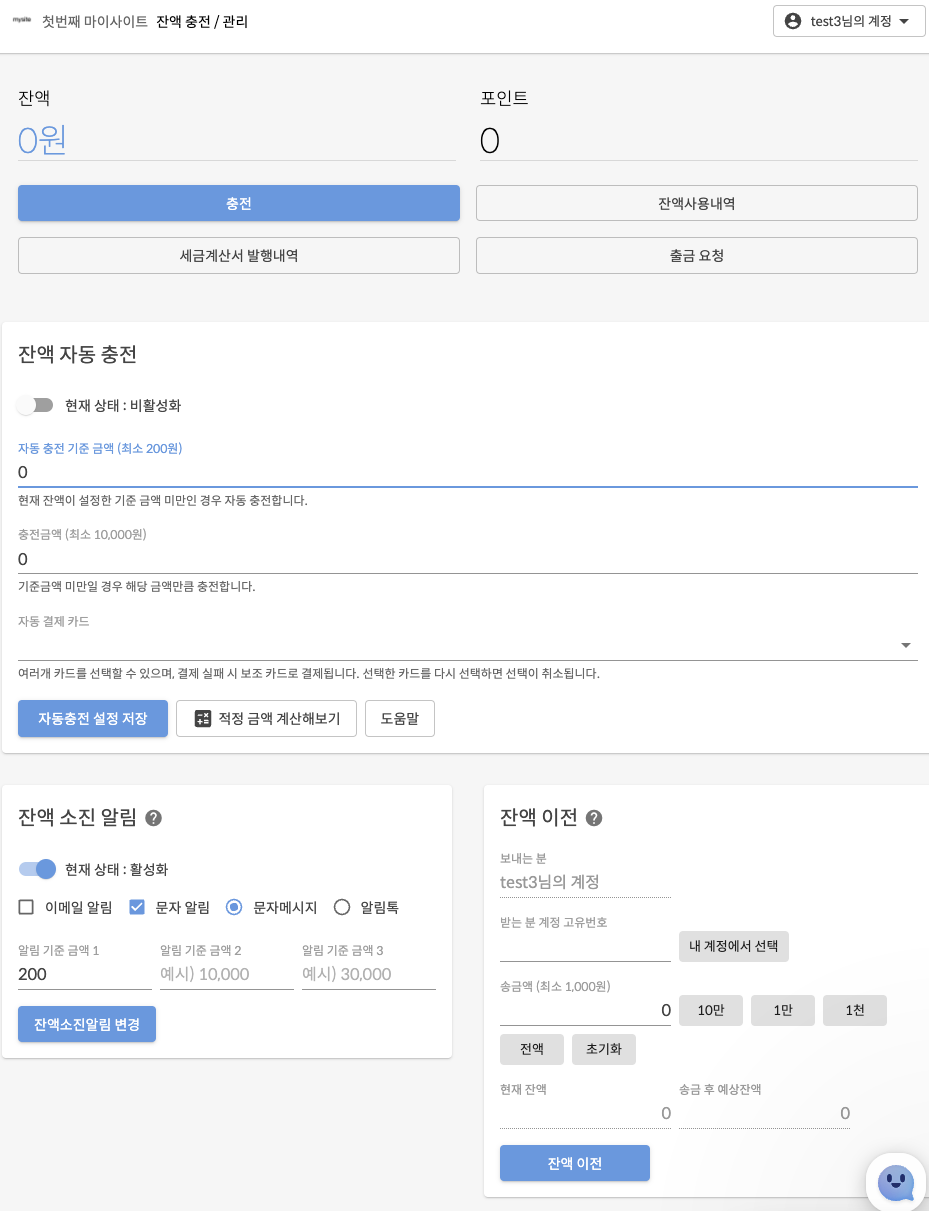
Task: Click help icon beside 잔액 이전
Action: (593, 818)
